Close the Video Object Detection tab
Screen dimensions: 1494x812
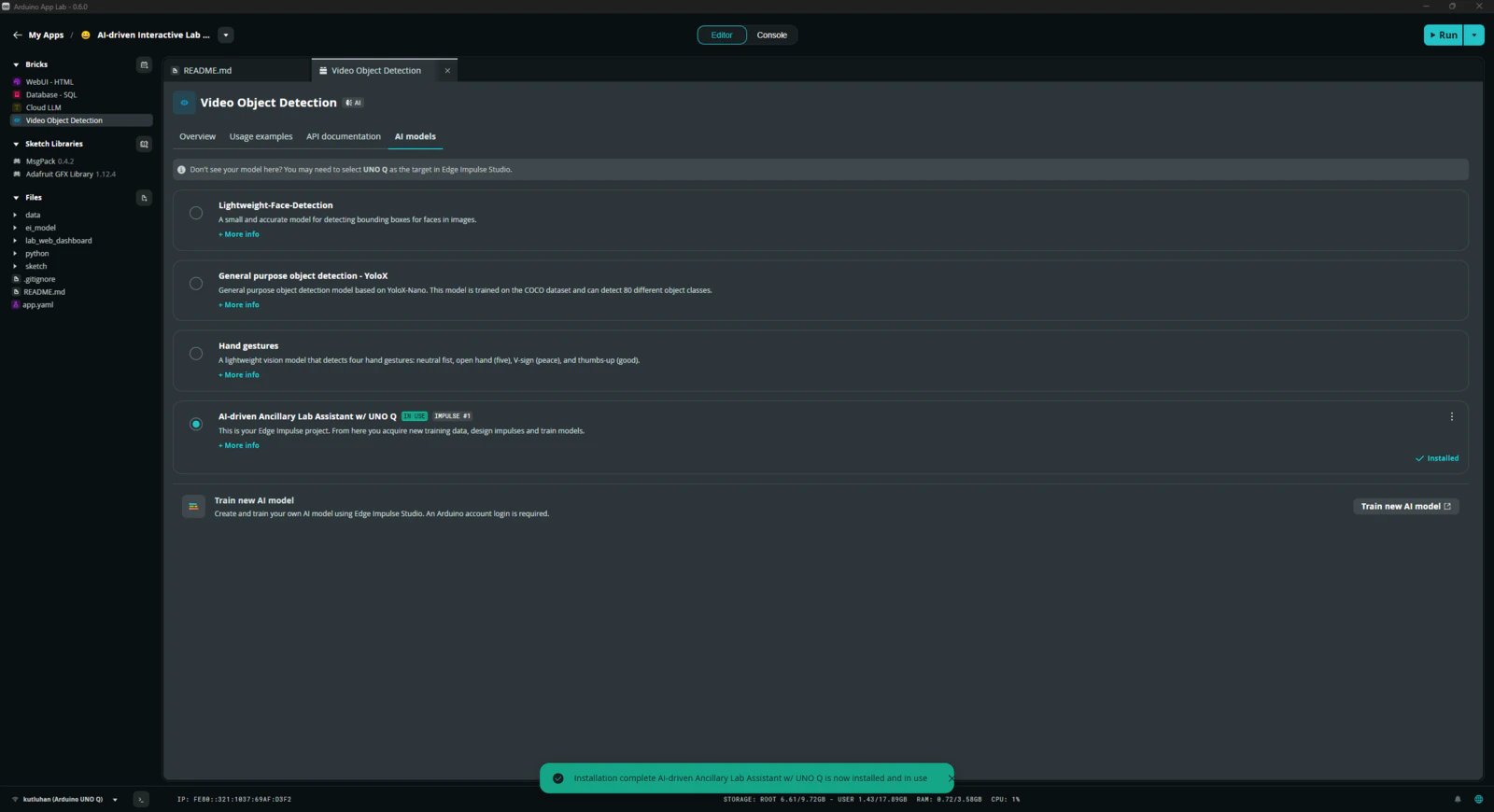[447, 71]
